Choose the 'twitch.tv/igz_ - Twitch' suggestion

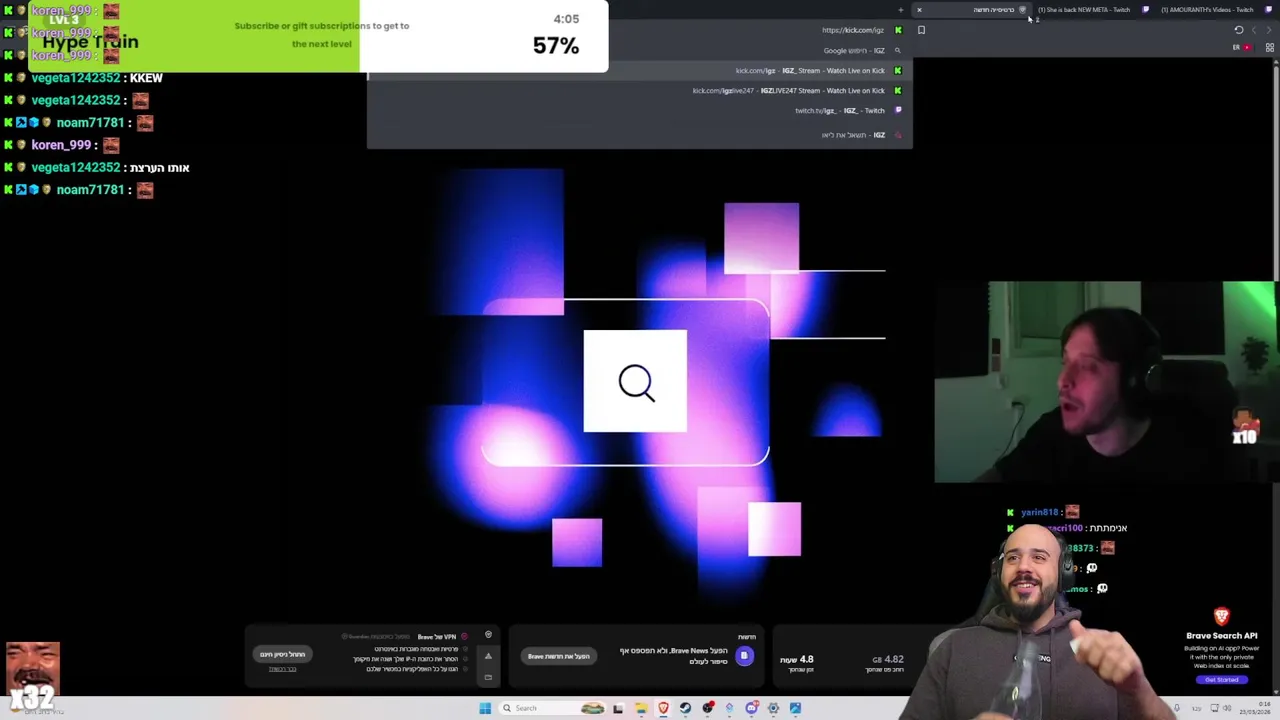[x=640, y=110]
